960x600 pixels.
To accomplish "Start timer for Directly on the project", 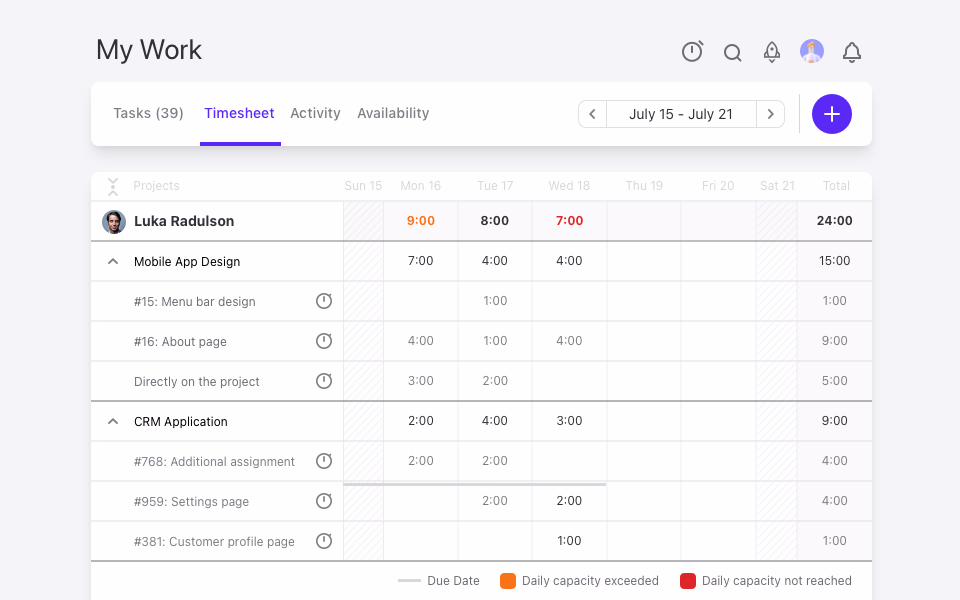I will (x=324, y=381).
